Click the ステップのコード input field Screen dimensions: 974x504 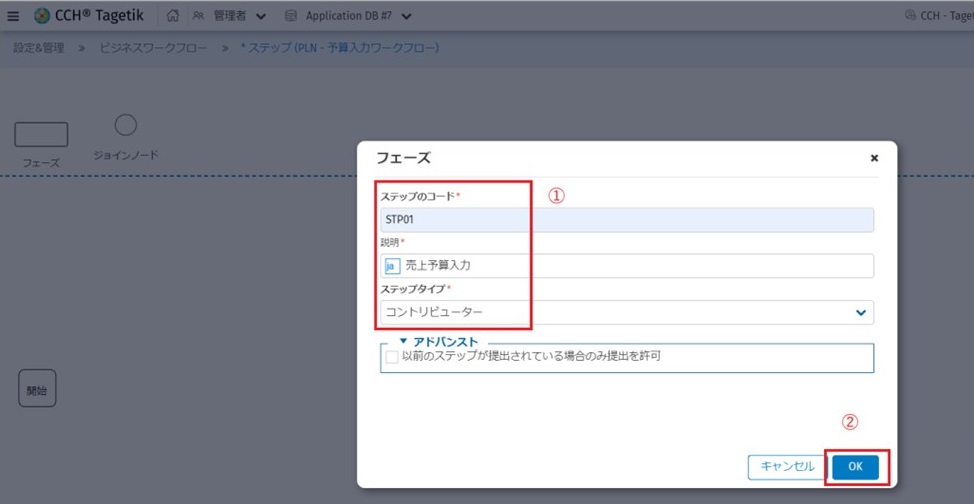pos(627,220)
